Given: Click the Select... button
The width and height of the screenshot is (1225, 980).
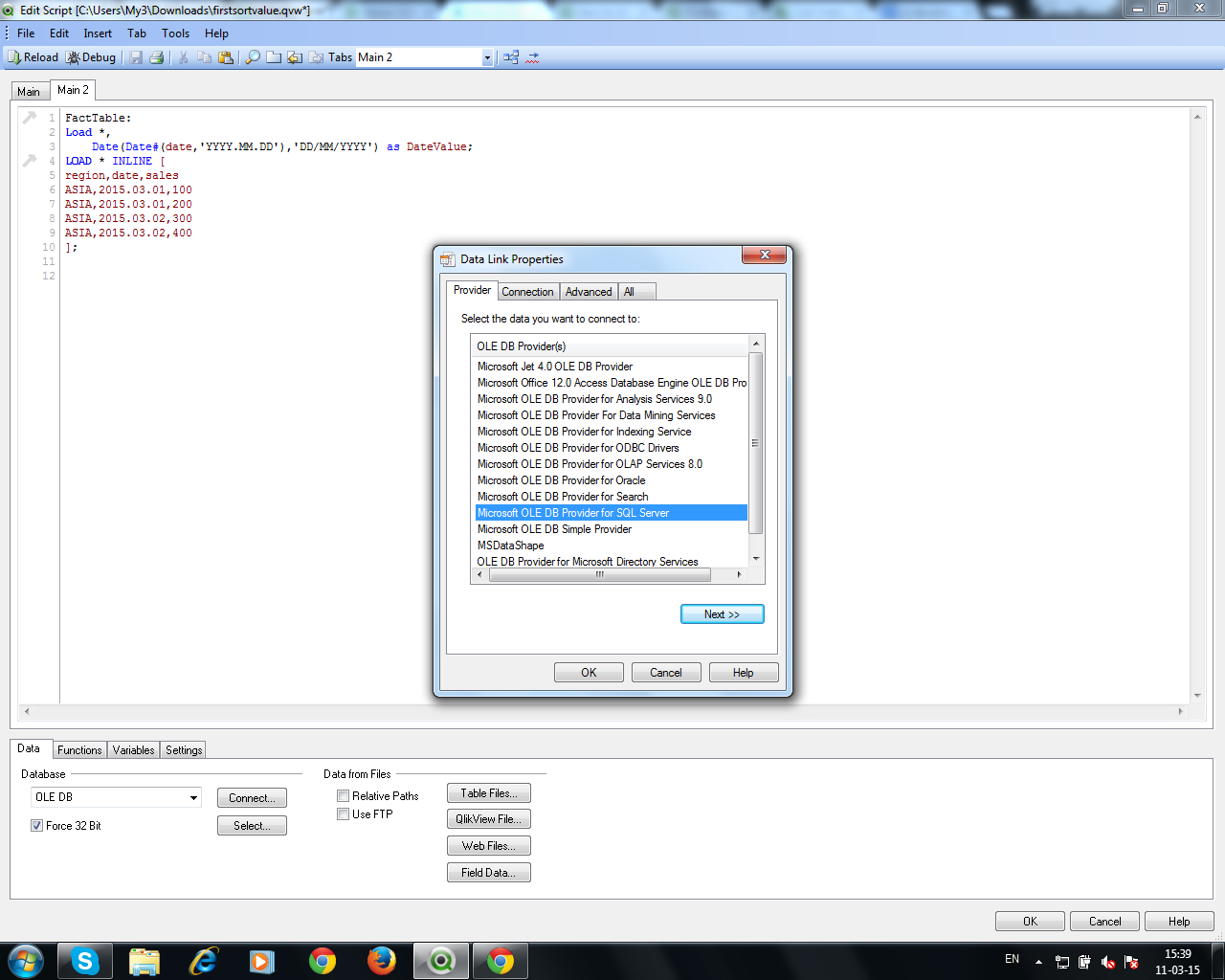Looking at the screenshot, I should [x=252, y=826].
